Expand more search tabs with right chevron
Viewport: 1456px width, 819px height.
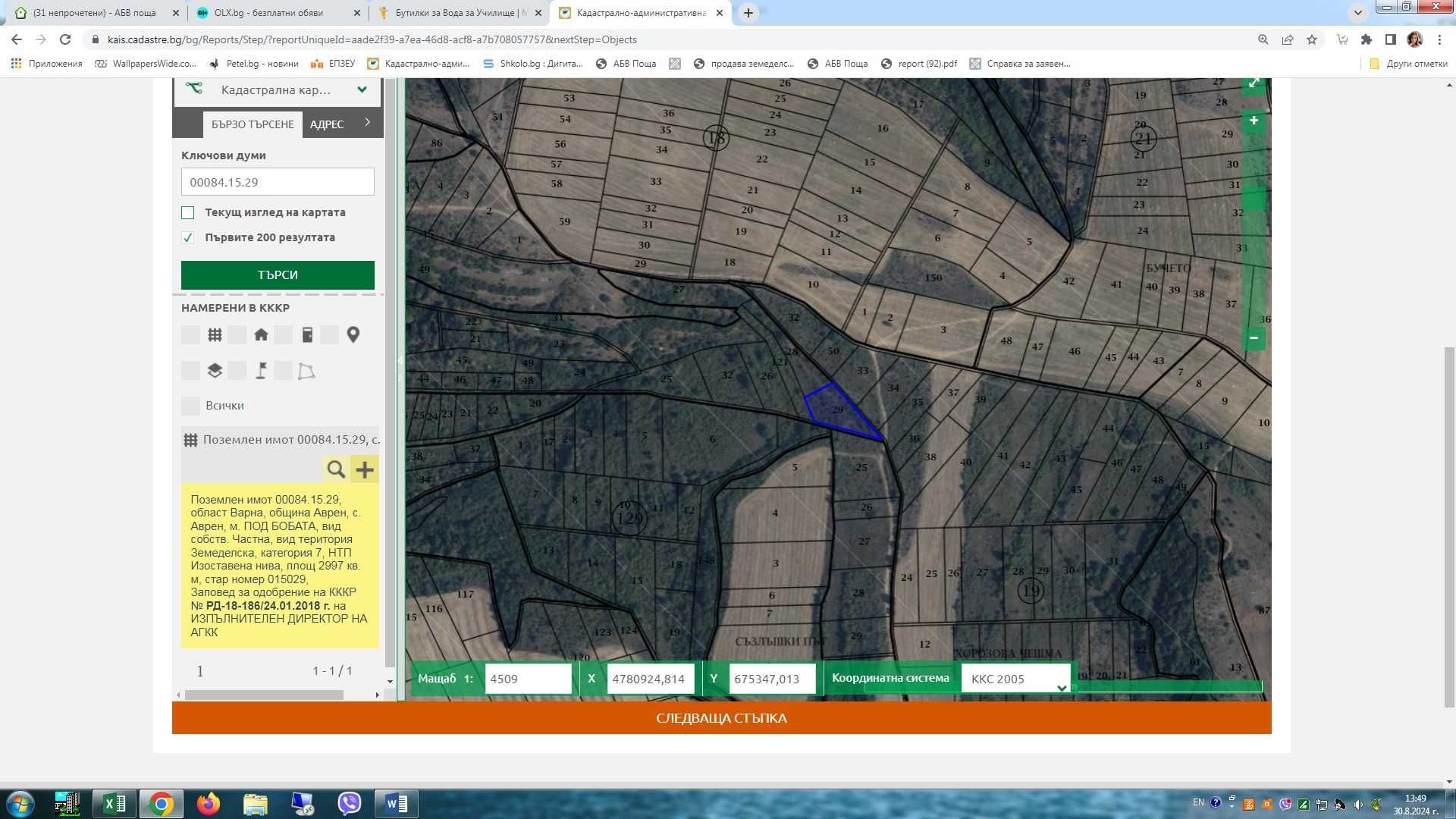[368, 122]
